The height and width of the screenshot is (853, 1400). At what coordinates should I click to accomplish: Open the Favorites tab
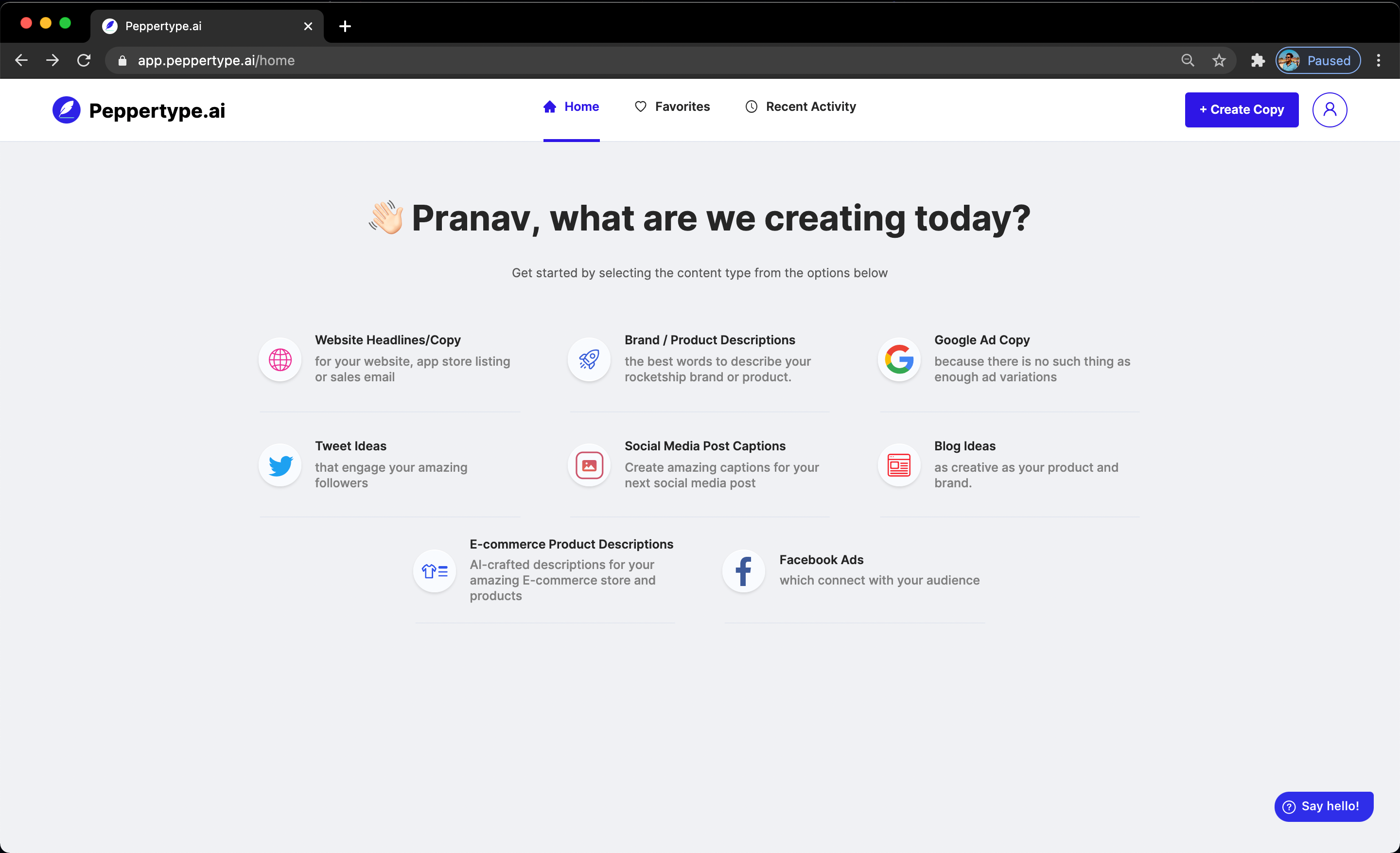pyautogui.click(x=672, y=107)
